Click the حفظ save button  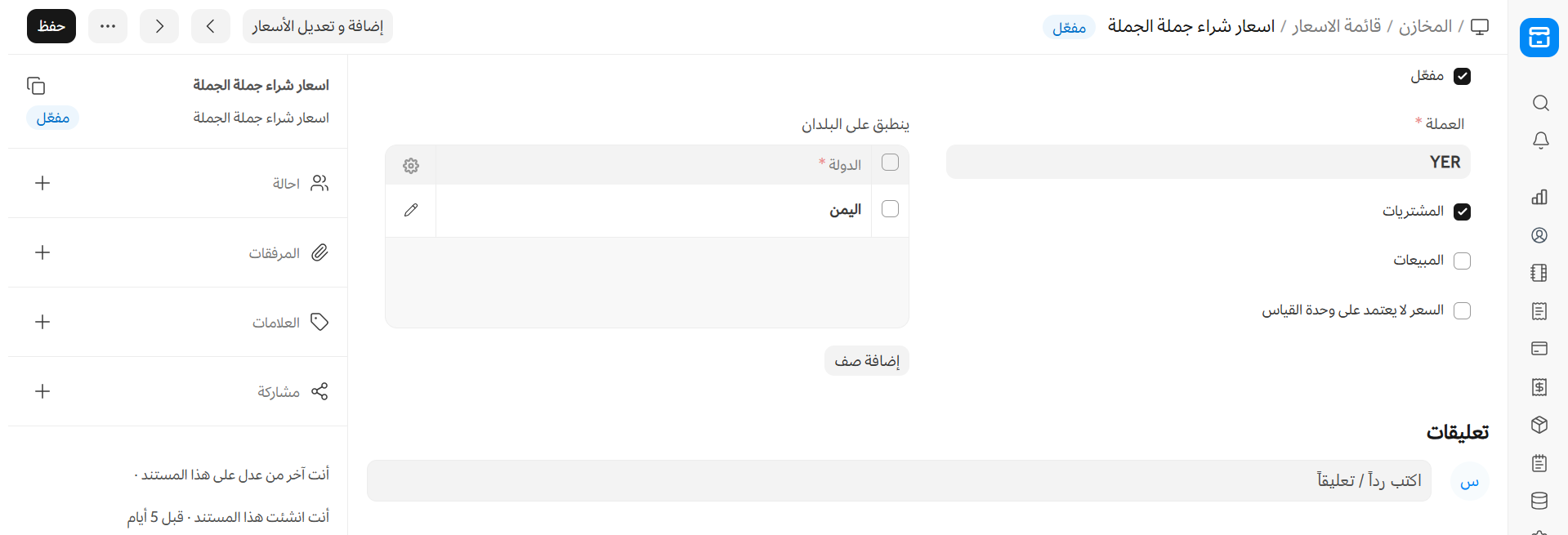[51, 26]
